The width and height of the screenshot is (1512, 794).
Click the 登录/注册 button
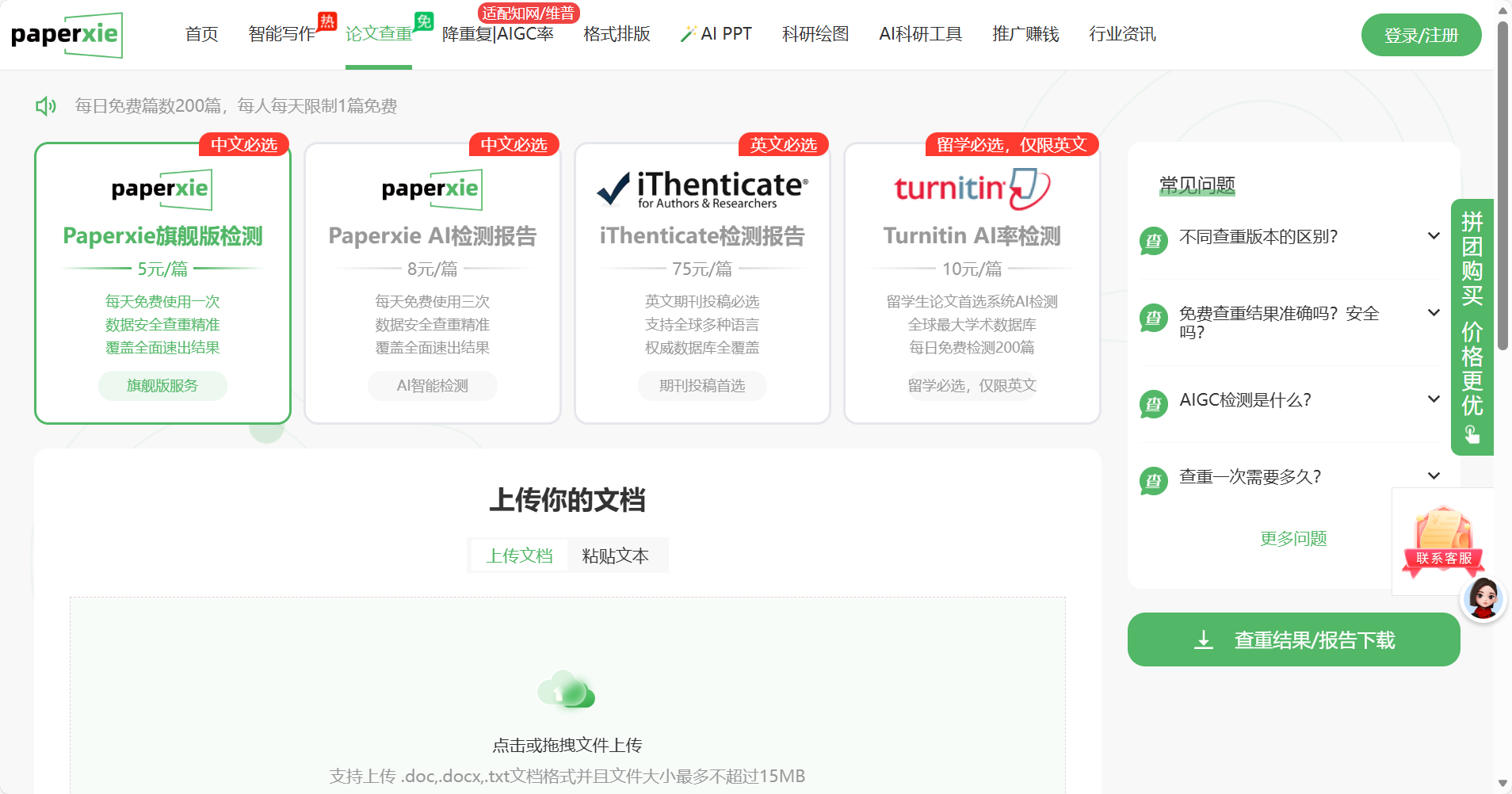[x=1420, y=36]
